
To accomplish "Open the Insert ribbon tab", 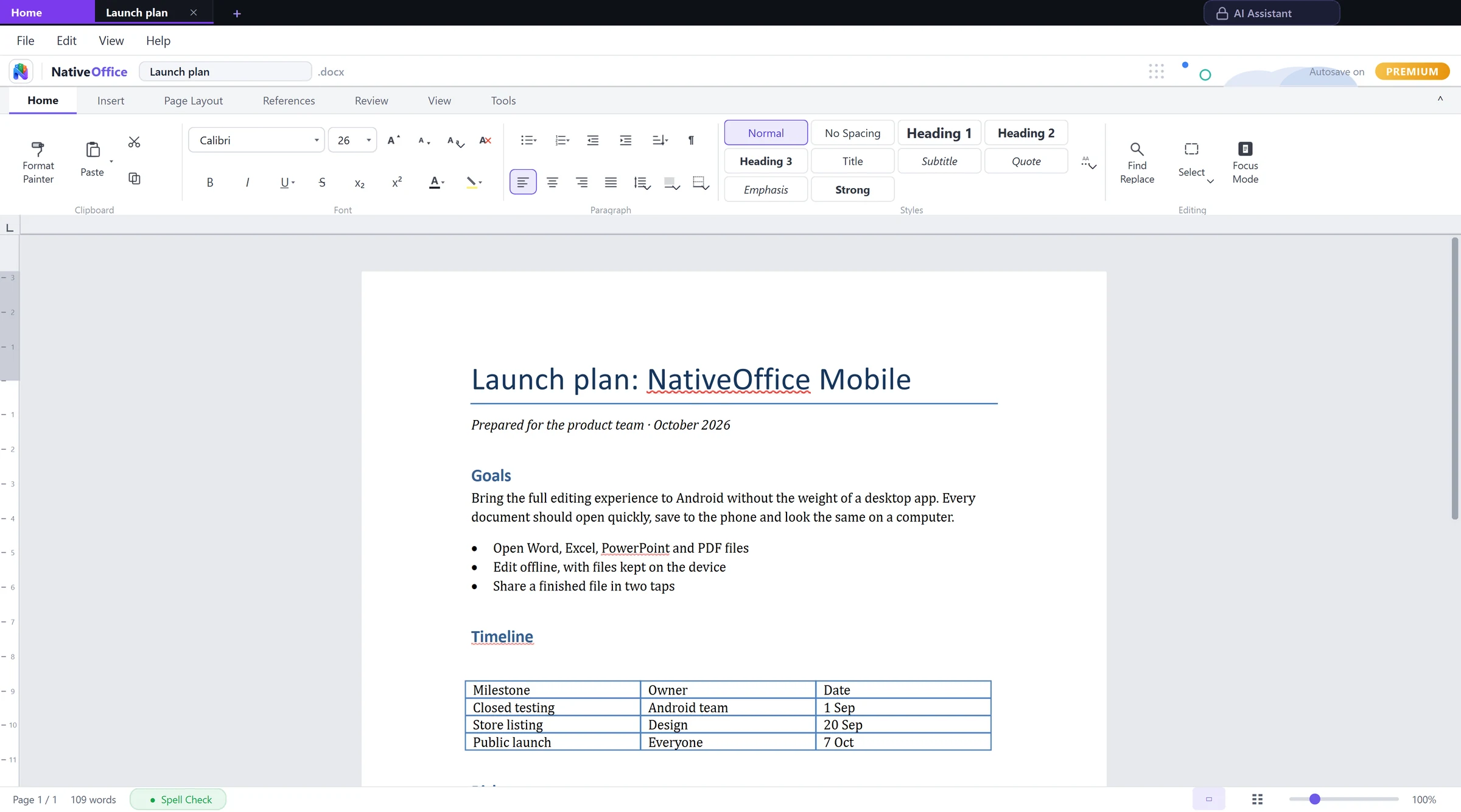I will (x=111, y=100).
